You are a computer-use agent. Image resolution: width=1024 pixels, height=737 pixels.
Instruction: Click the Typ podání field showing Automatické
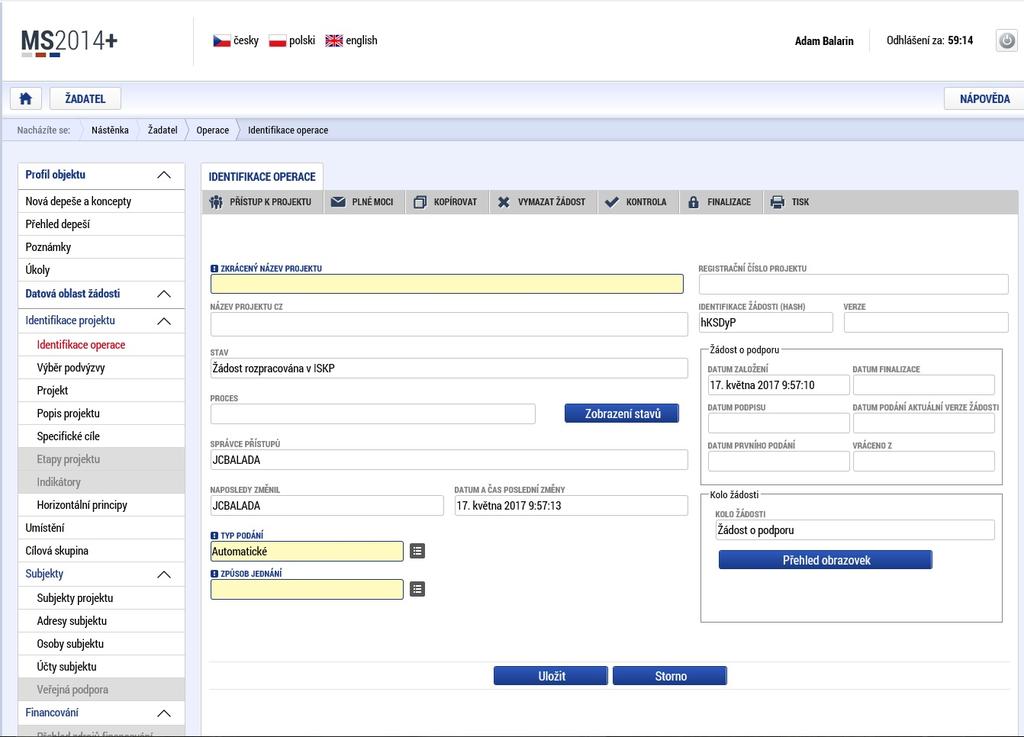point(307,552)
